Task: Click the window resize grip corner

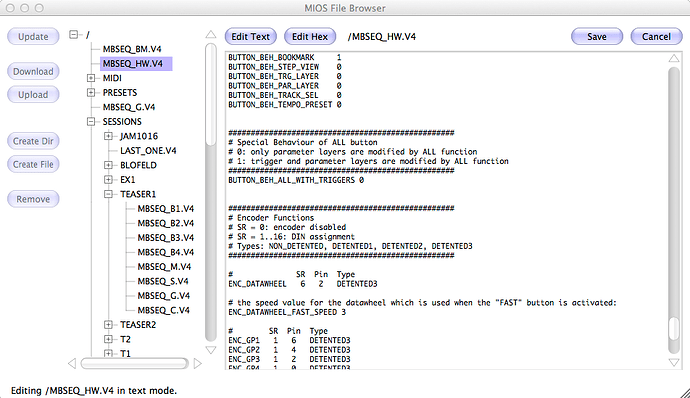Action: click(x=685, y=393)
